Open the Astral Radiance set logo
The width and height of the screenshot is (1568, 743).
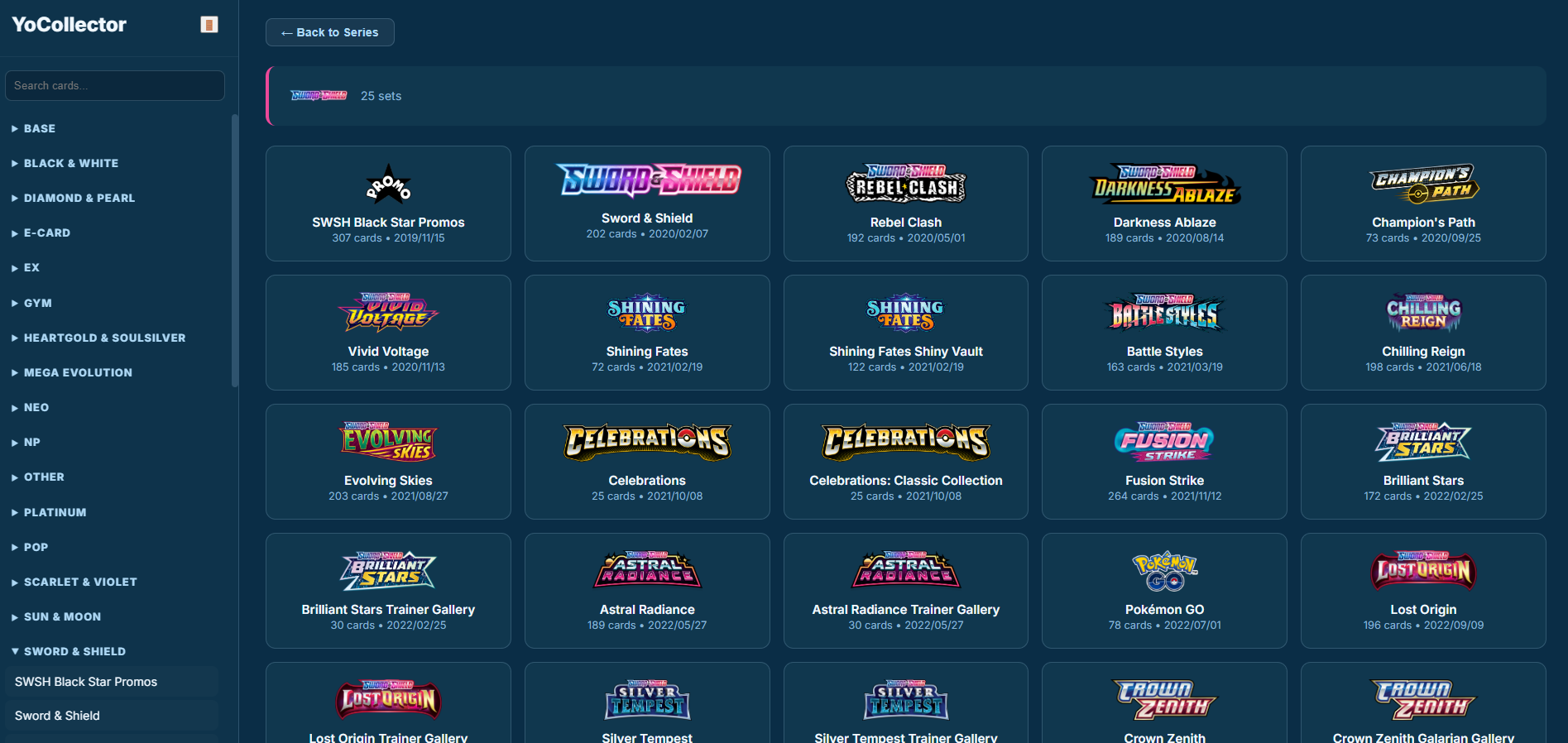(x=647, y=572)
